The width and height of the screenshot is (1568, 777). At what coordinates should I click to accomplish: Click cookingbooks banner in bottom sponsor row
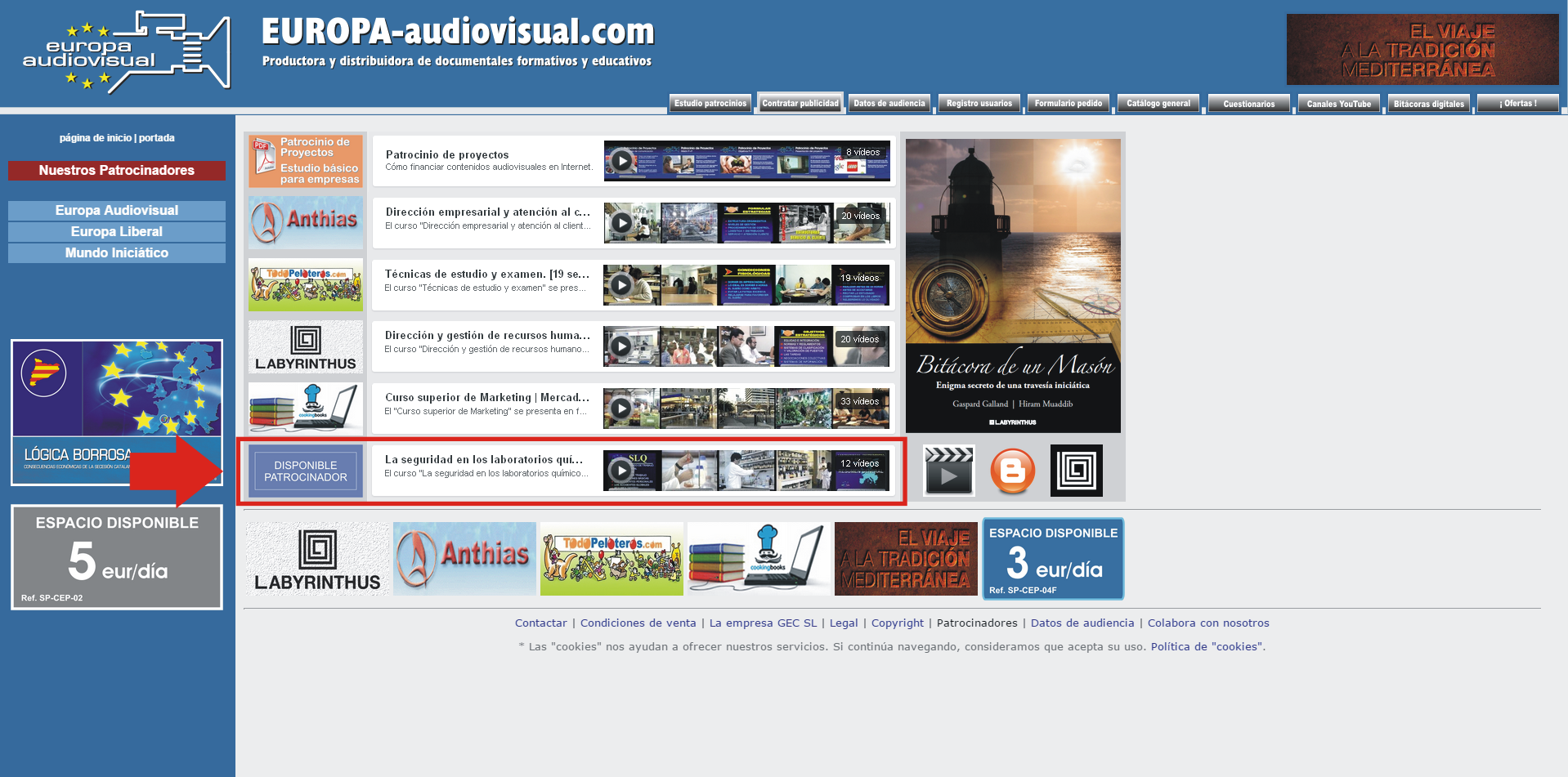pos(759,559)
